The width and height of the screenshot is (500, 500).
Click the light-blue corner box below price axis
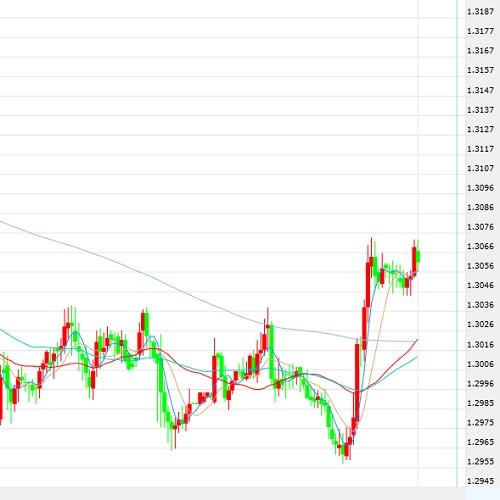pyautogui.click(x=482, y=493)
